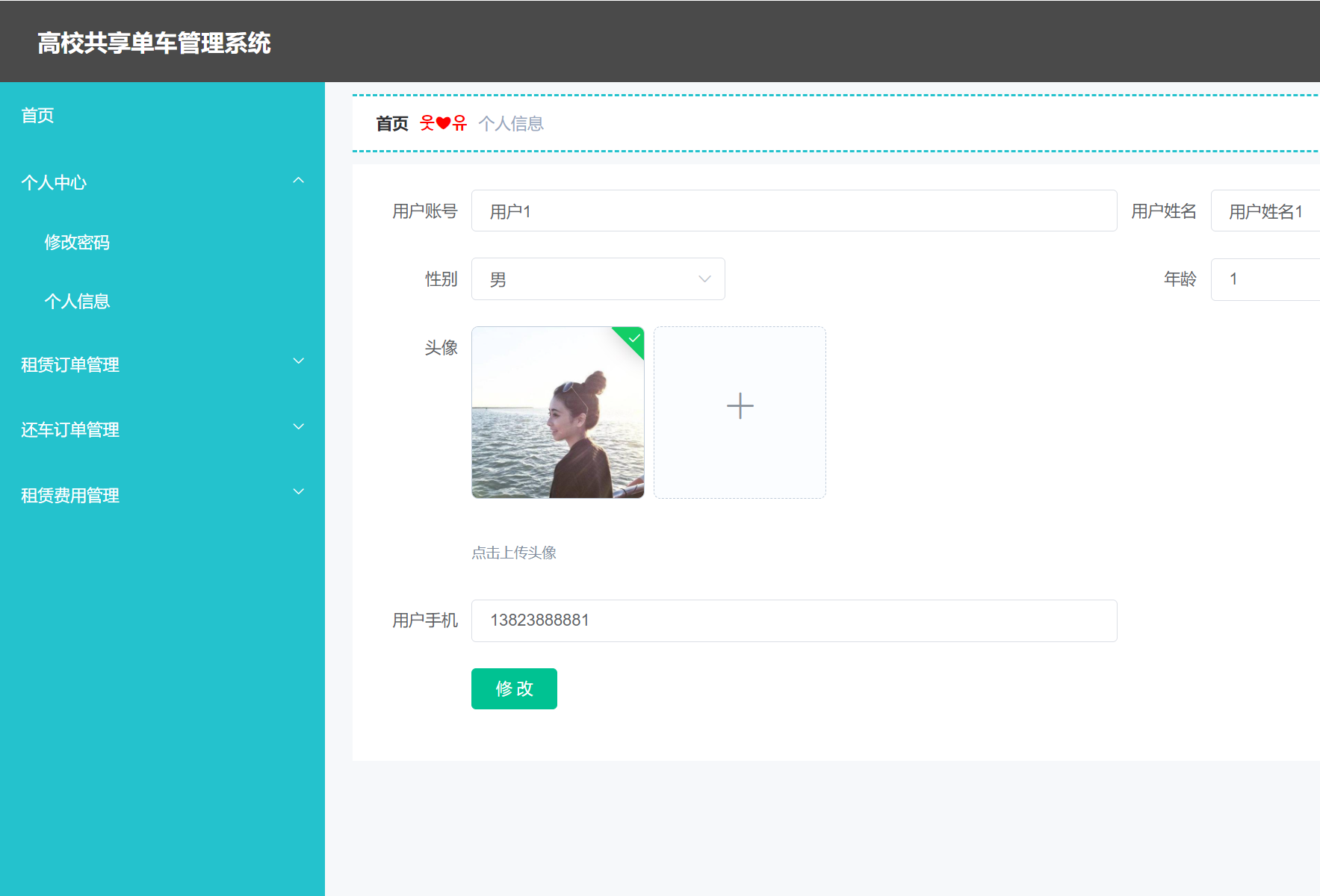The image size is (1320, 896).
Task: Click the heart emoji in the breadcrumb
Action: pyautogui.click(x=444, y=122)
